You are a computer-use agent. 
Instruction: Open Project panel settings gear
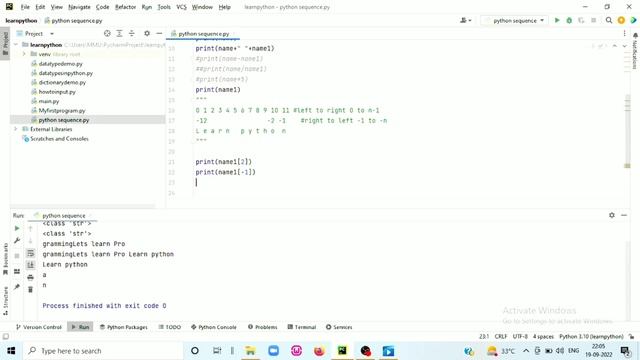tap(147, 33)
